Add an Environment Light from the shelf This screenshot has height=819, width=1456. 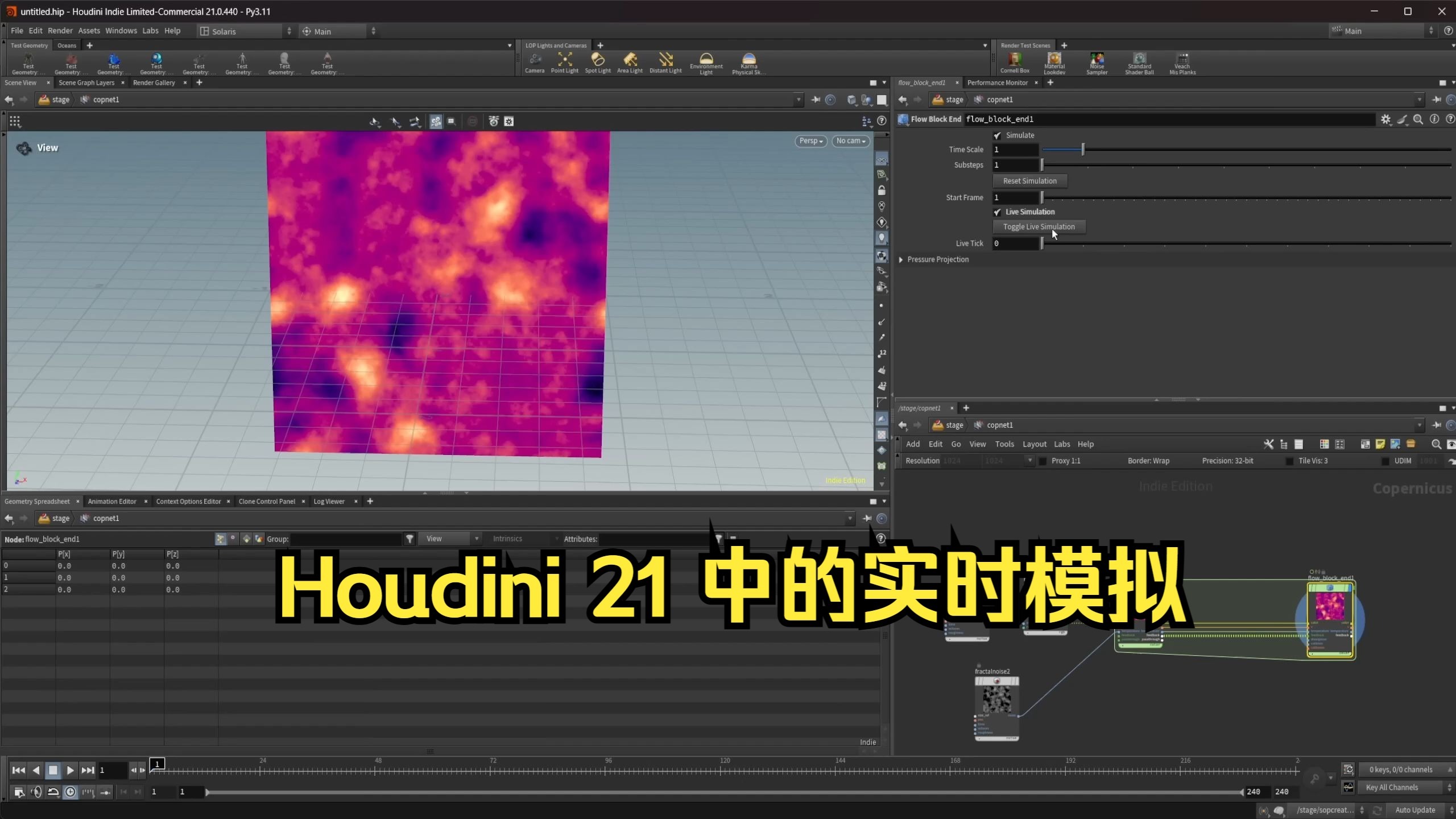tap(706, 63)
